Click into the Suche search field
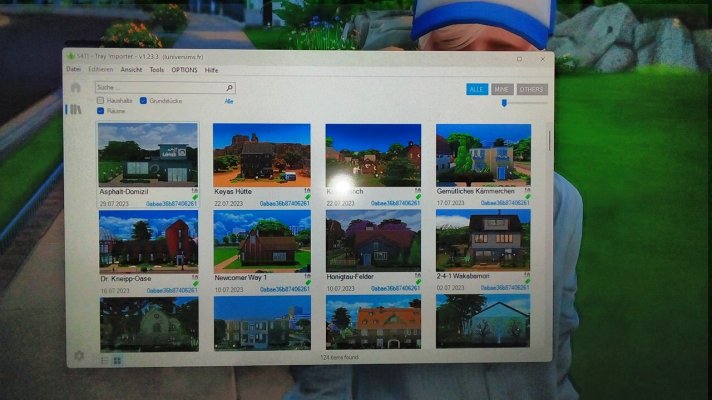This screenshot has width=712, height=400. (165, 88)
